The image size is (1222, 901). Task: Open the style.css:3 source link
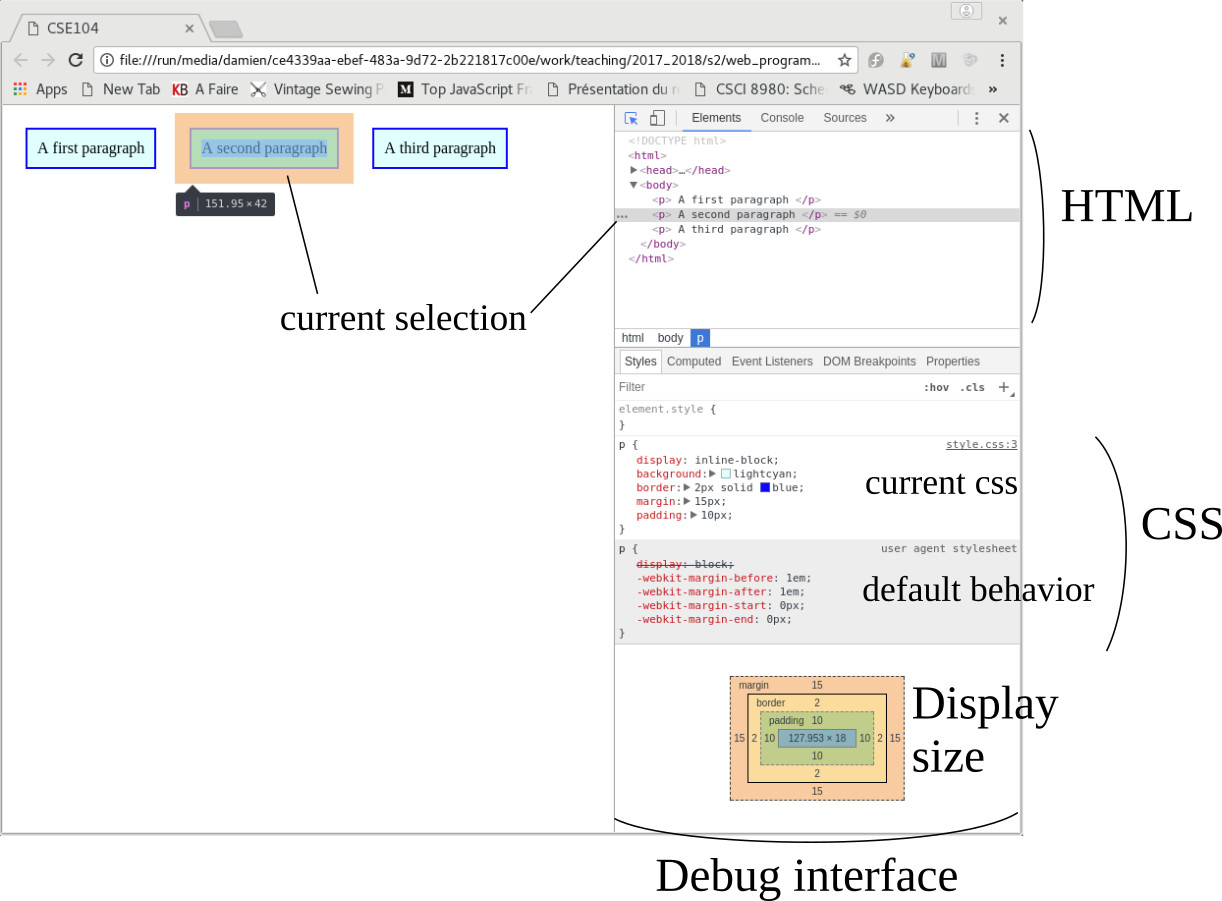point(982,445)
